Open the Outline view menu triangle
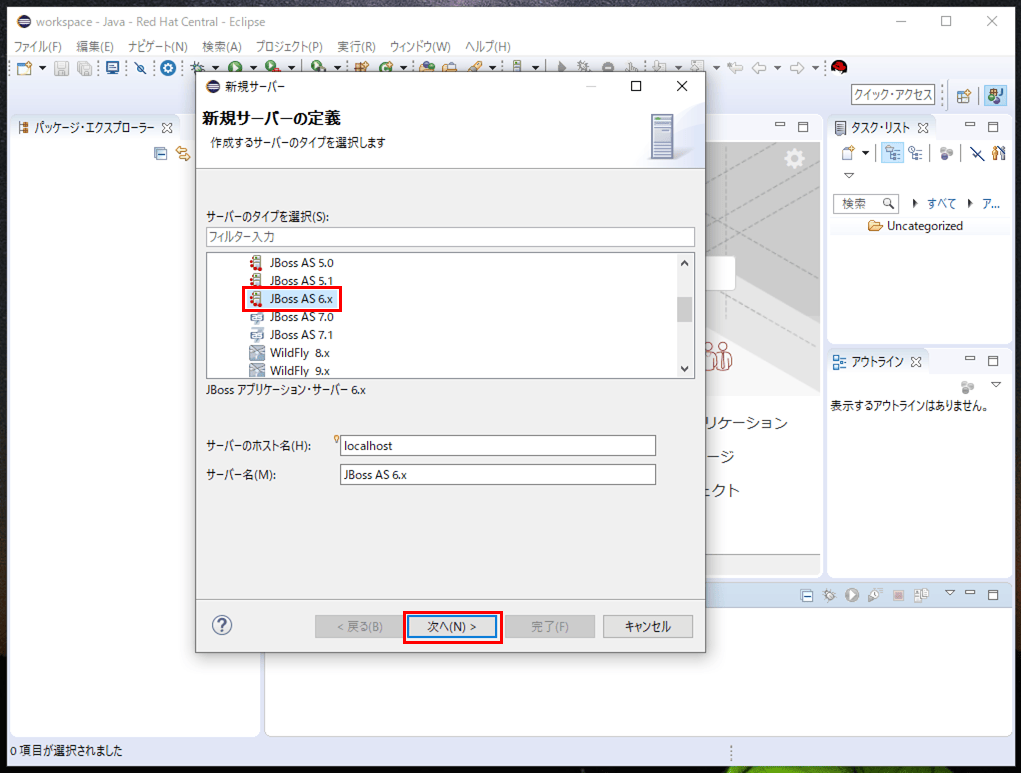The image size is (1021, 773). 995,385
